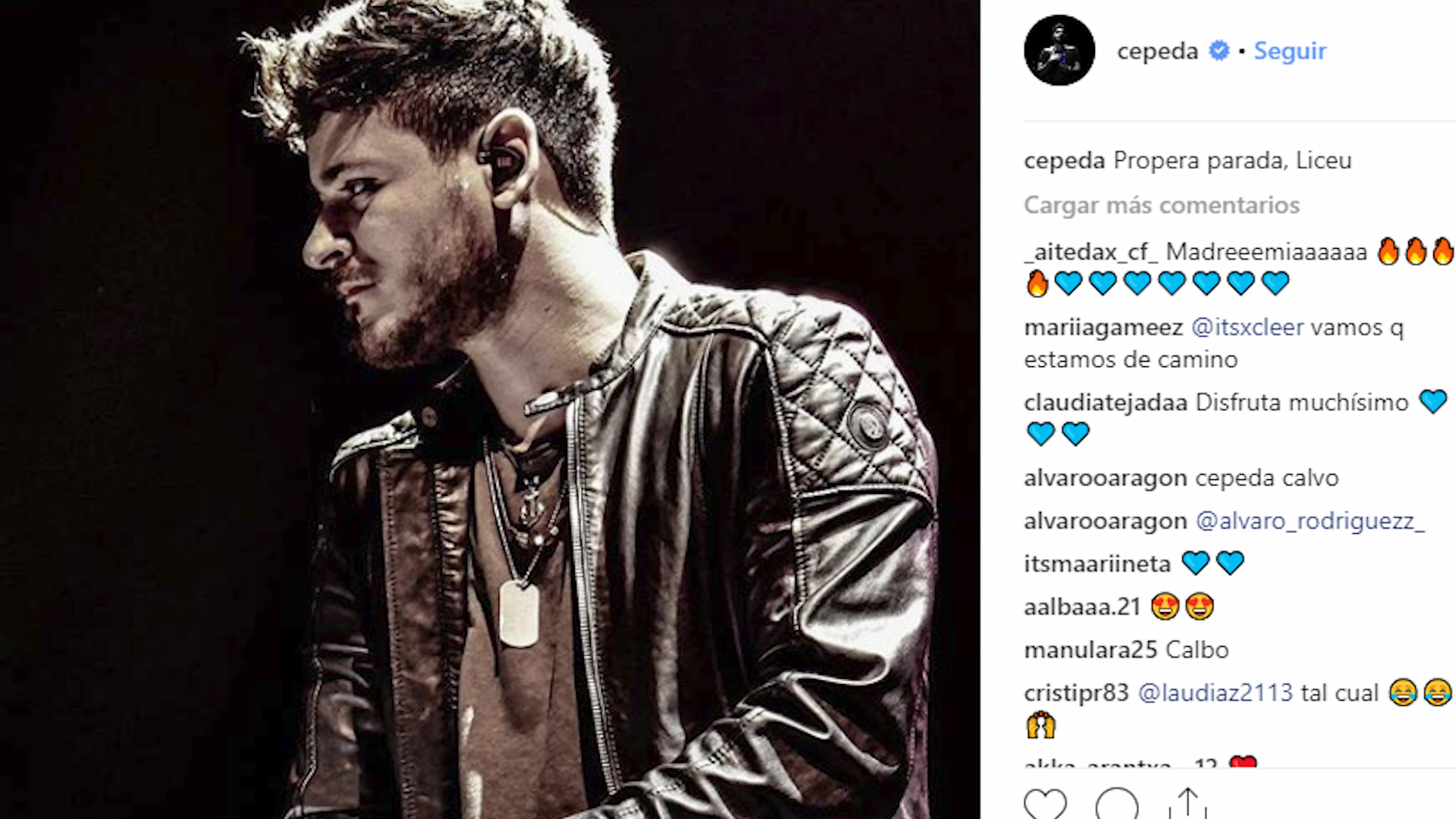The width and height of the screenshot is (1456, 819).
Task: Open cepeda's profile picture avatar
Action: [1059, 50]
